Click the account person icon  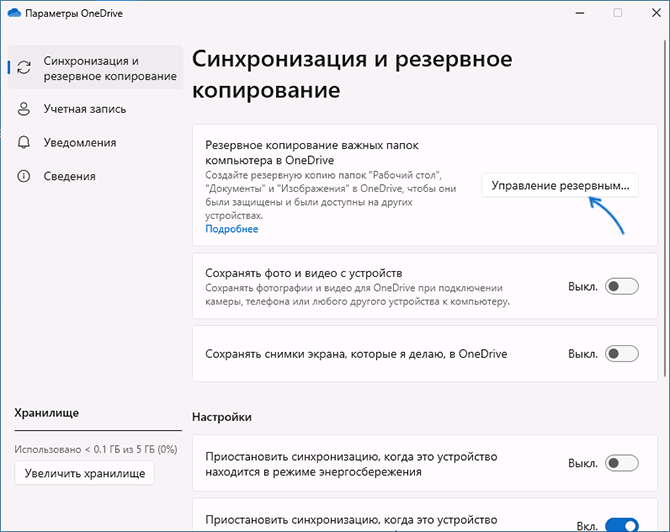(x=24, y=109)
